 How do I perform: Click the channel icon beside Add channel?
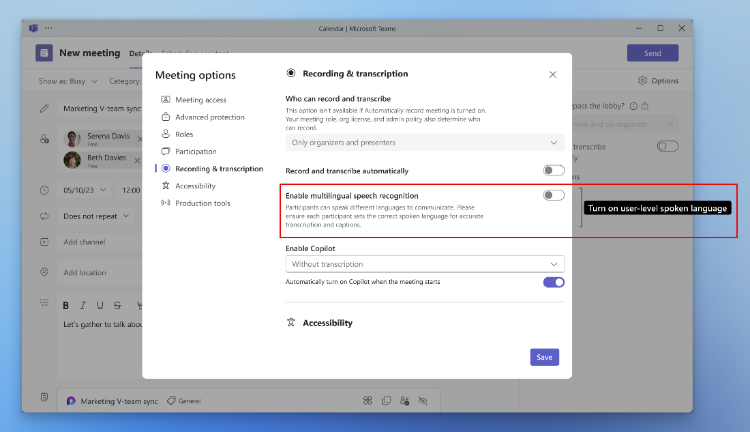pyautogui.click(x=44, y=242)
